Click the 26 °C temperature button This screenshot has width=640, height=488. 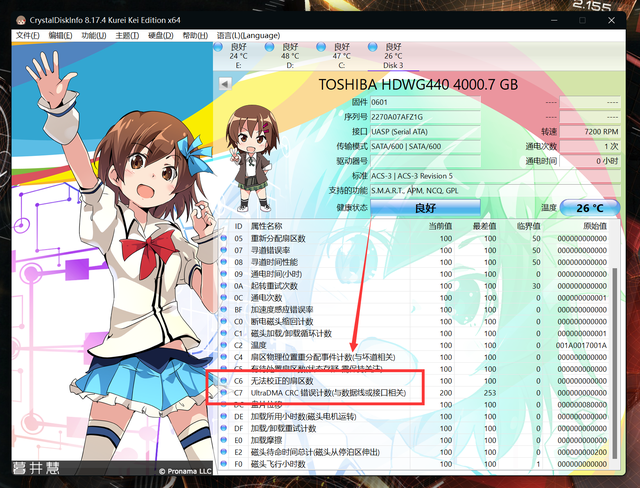(x=590, y=208)
